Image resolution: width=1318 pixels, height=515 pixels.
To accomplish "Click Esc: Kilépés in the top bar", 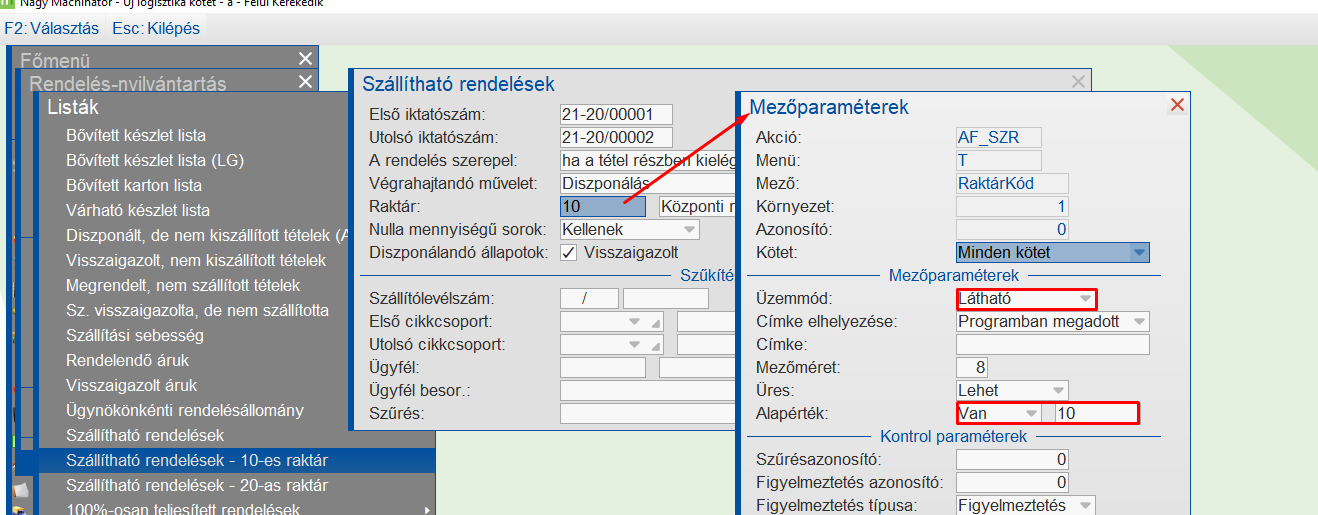I will pyautogui.click(x=156, y=28).
